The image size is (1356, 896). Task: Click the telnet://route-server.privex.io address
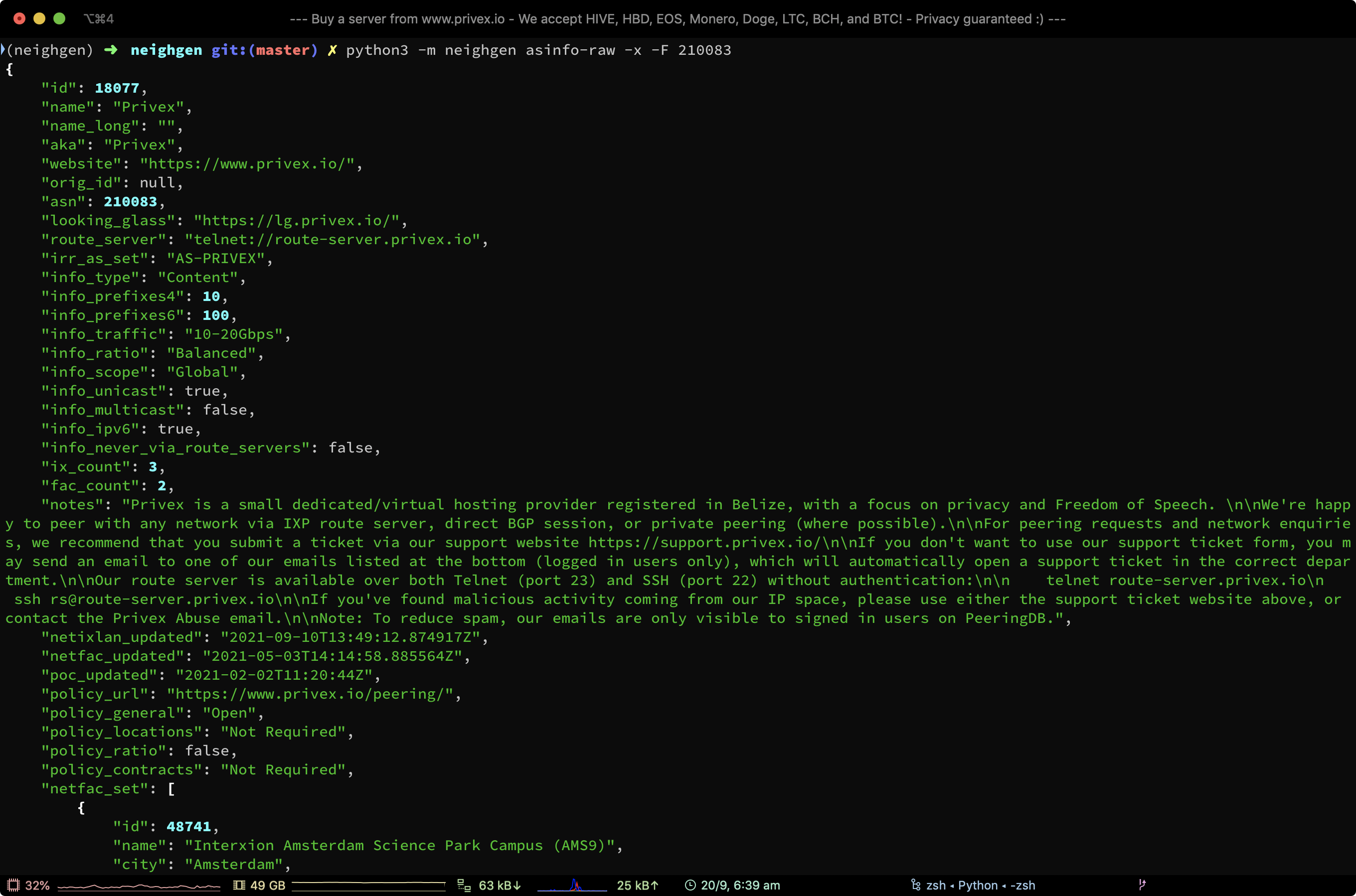(332, 239)
